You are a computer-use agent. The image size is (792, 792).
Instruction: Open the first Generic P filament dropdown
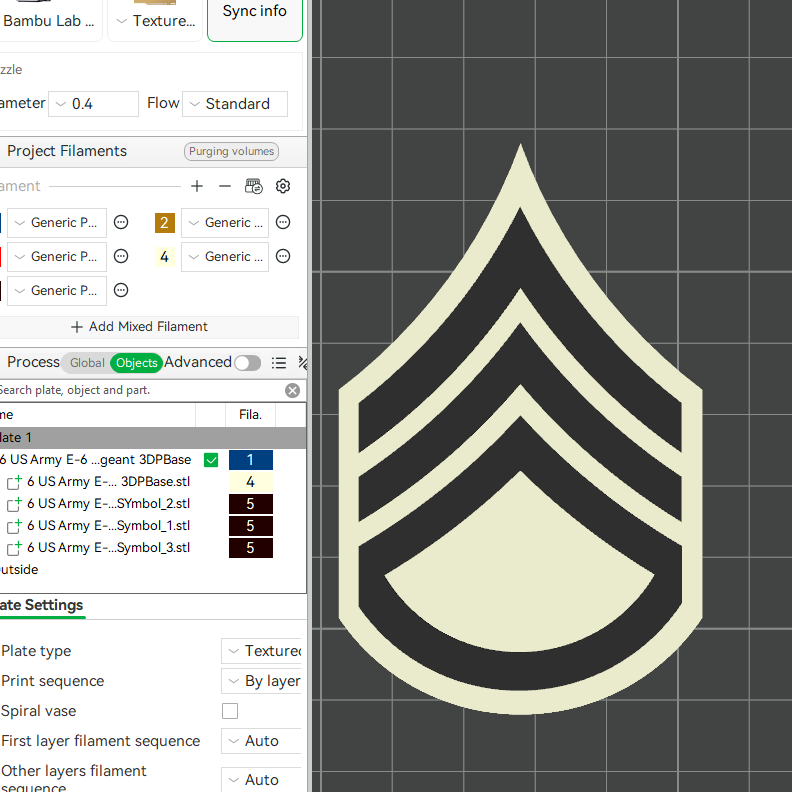coord(57,223)
